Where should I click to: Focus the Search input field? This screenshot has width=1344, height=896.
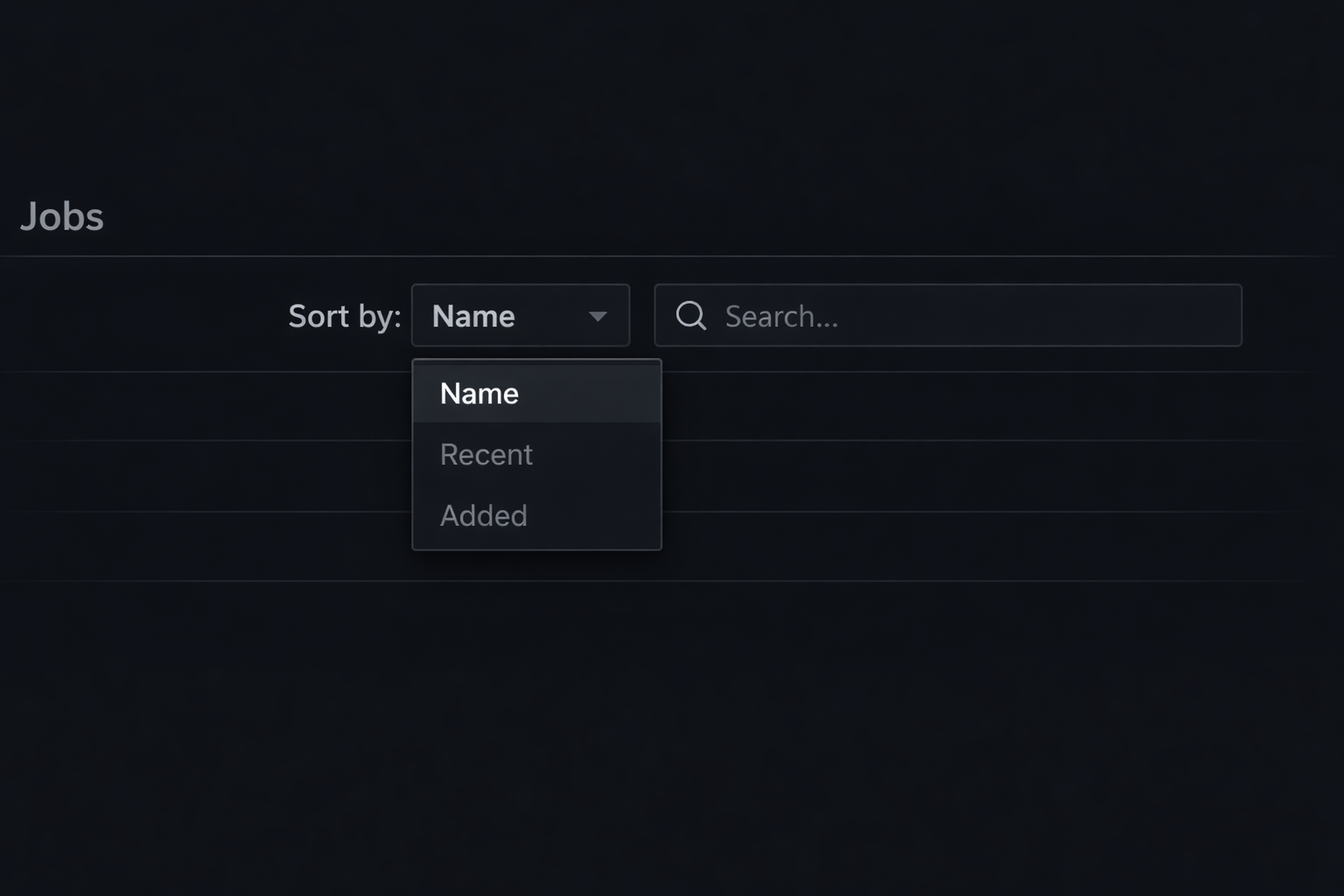pos(962,316)
